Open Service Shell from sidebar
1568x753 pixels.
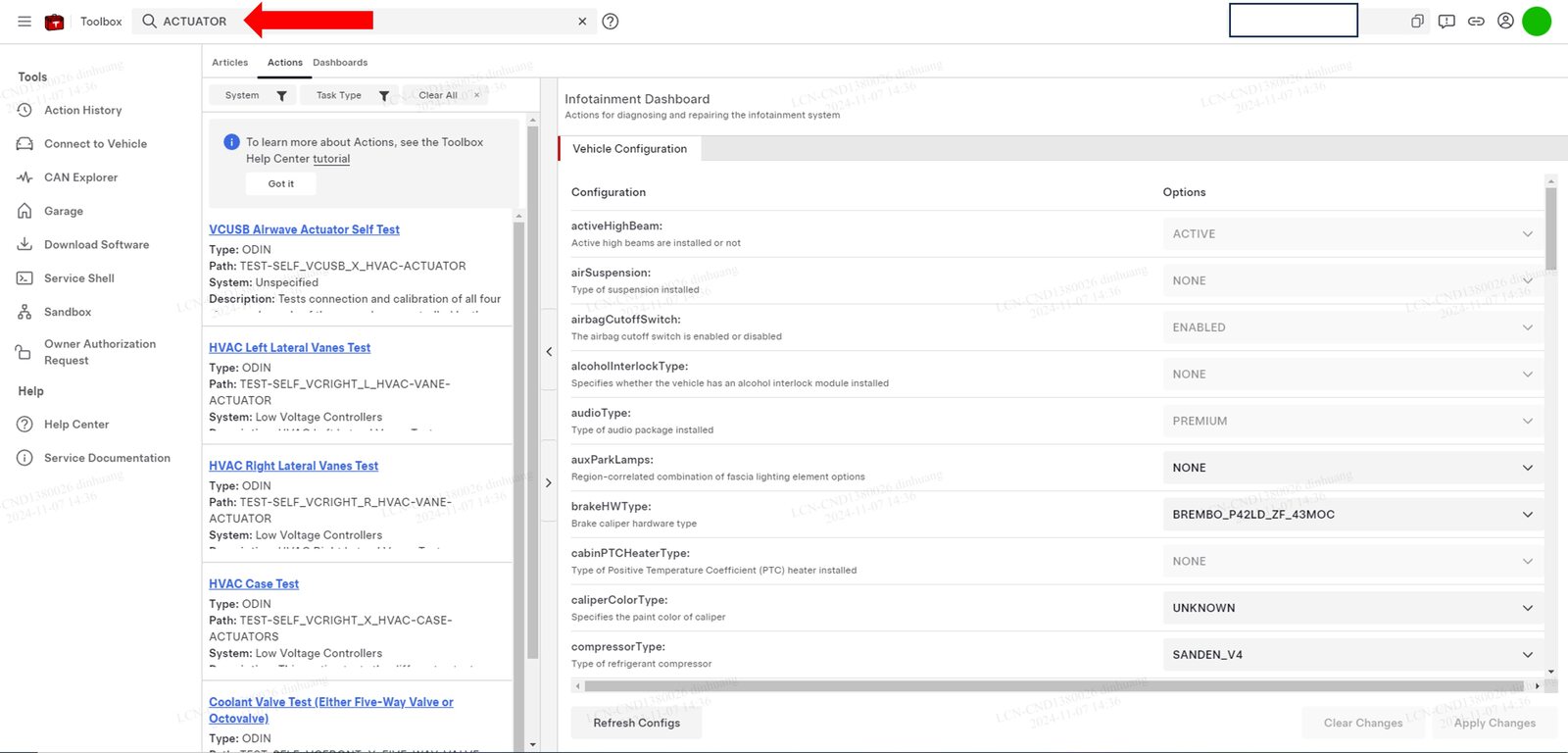click(x=78, y=278)
